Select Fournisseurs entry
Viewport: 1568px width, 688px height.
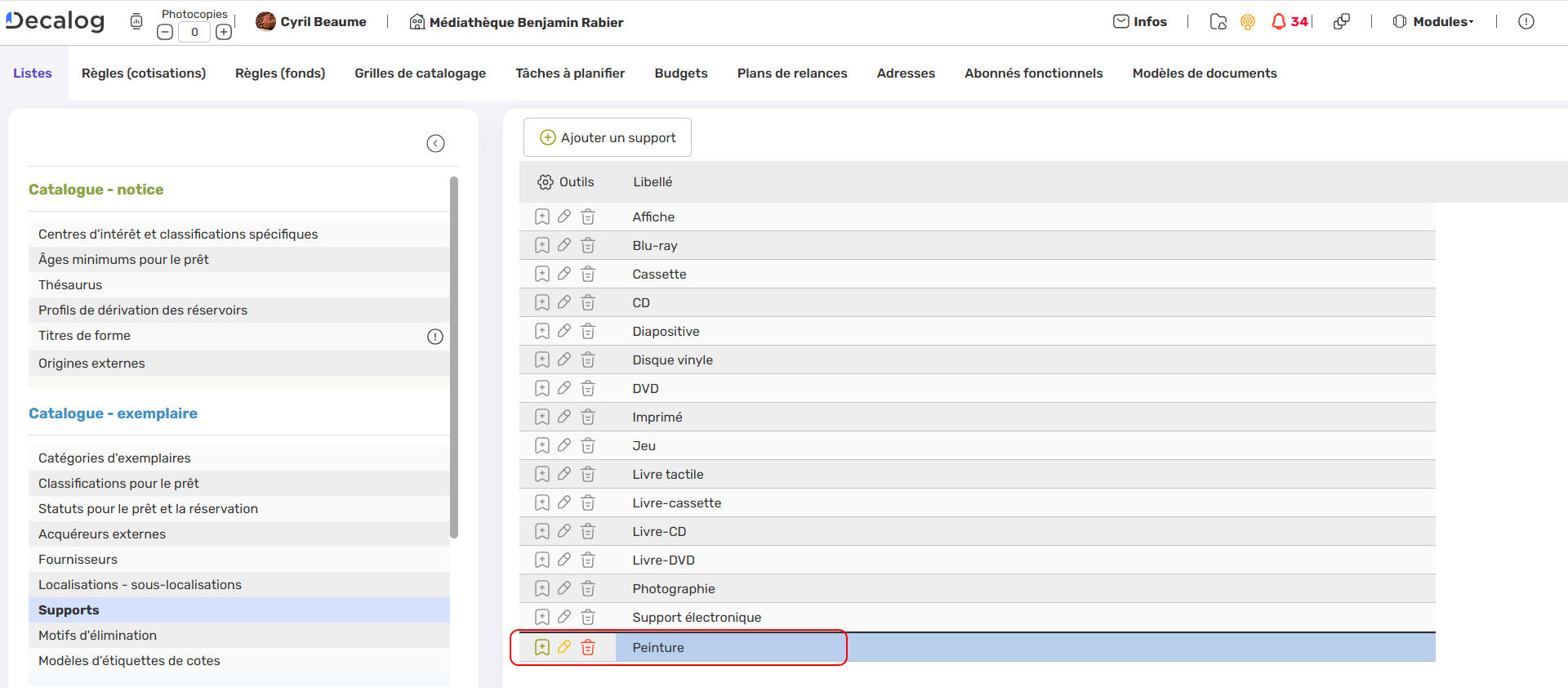tap(239, 559)
